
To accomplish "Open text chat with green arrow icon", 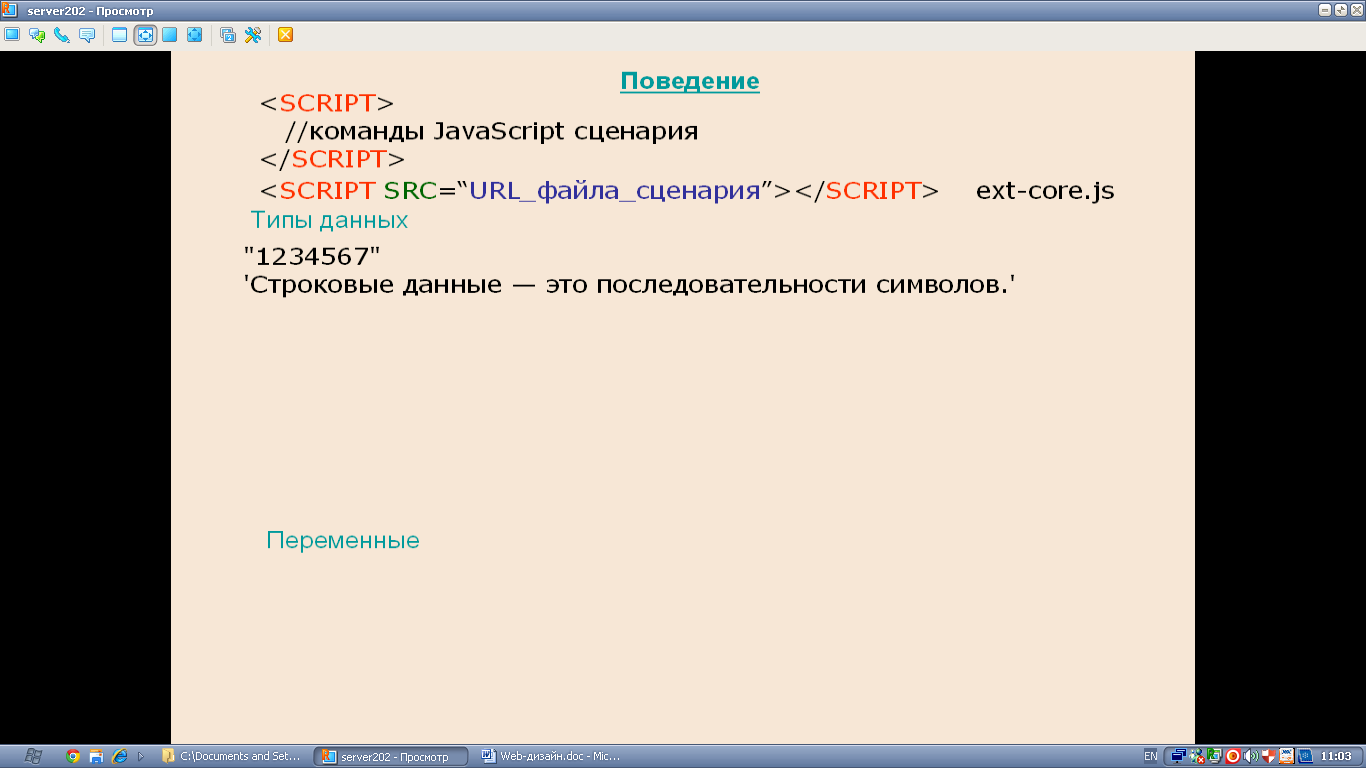I will pos(37,35).
